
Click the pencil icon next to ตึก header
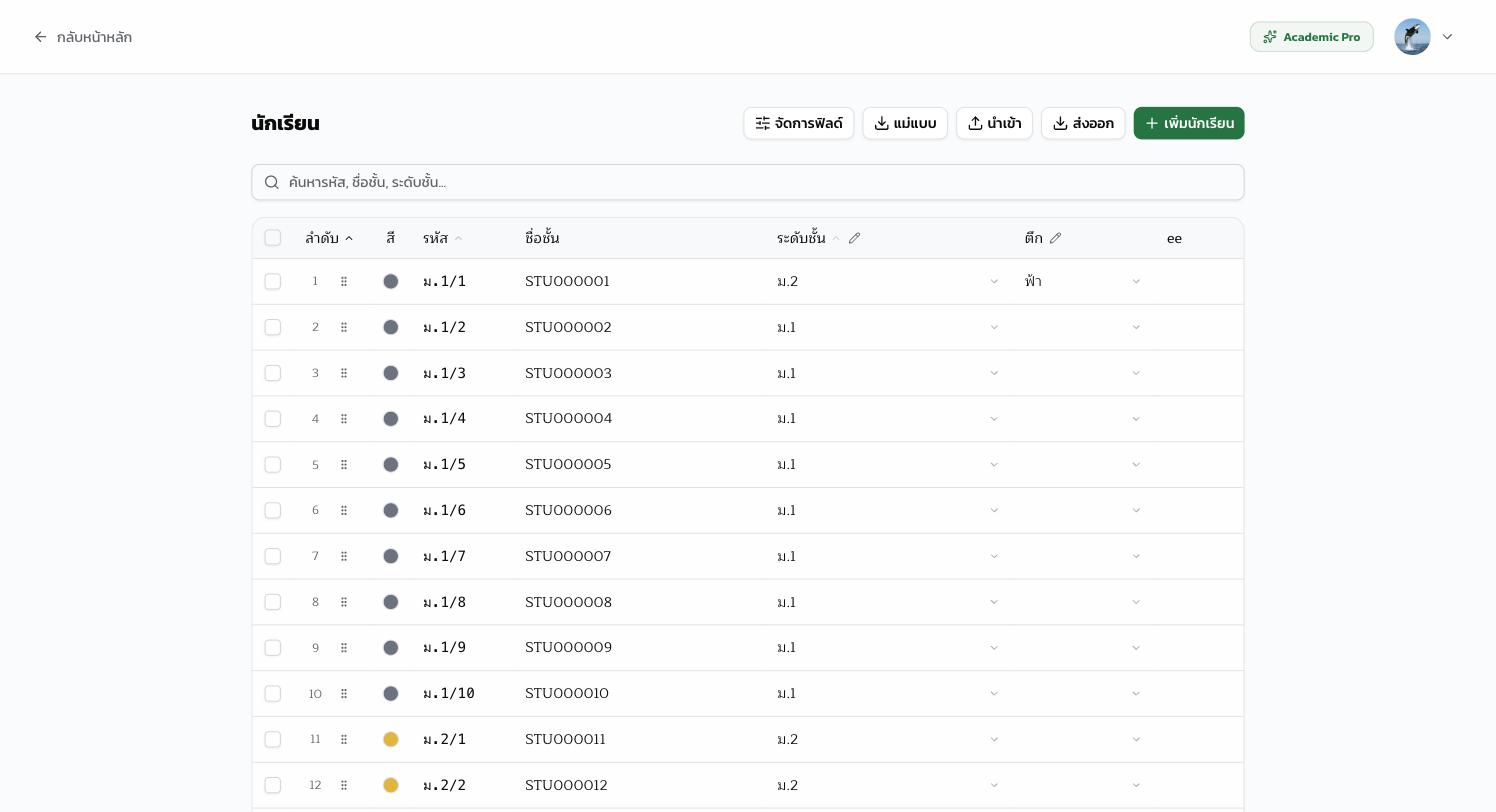click(x=1055, y=238)
